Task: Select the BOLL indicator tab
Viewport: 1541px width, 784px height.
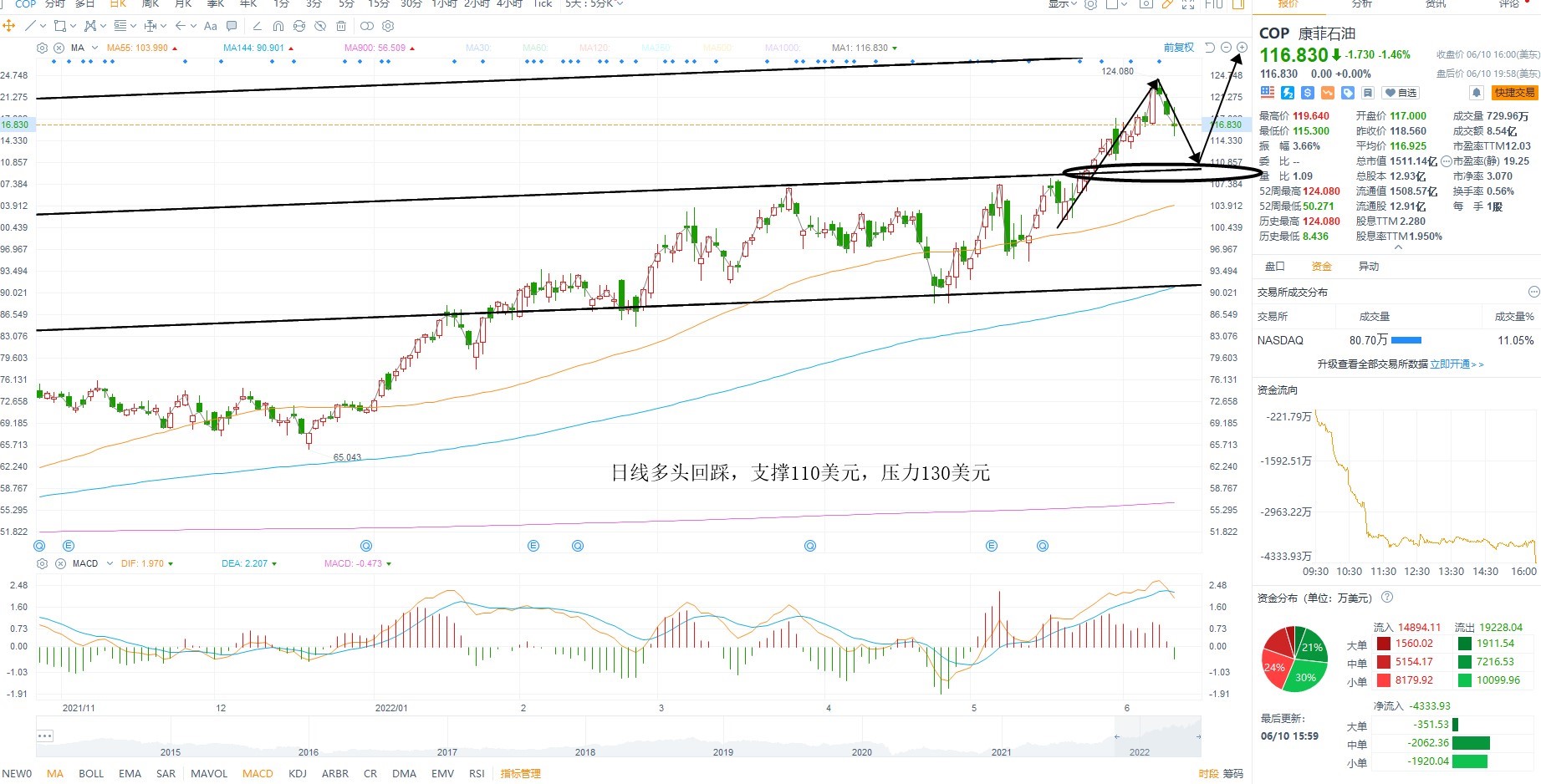Action: [91, 773]
